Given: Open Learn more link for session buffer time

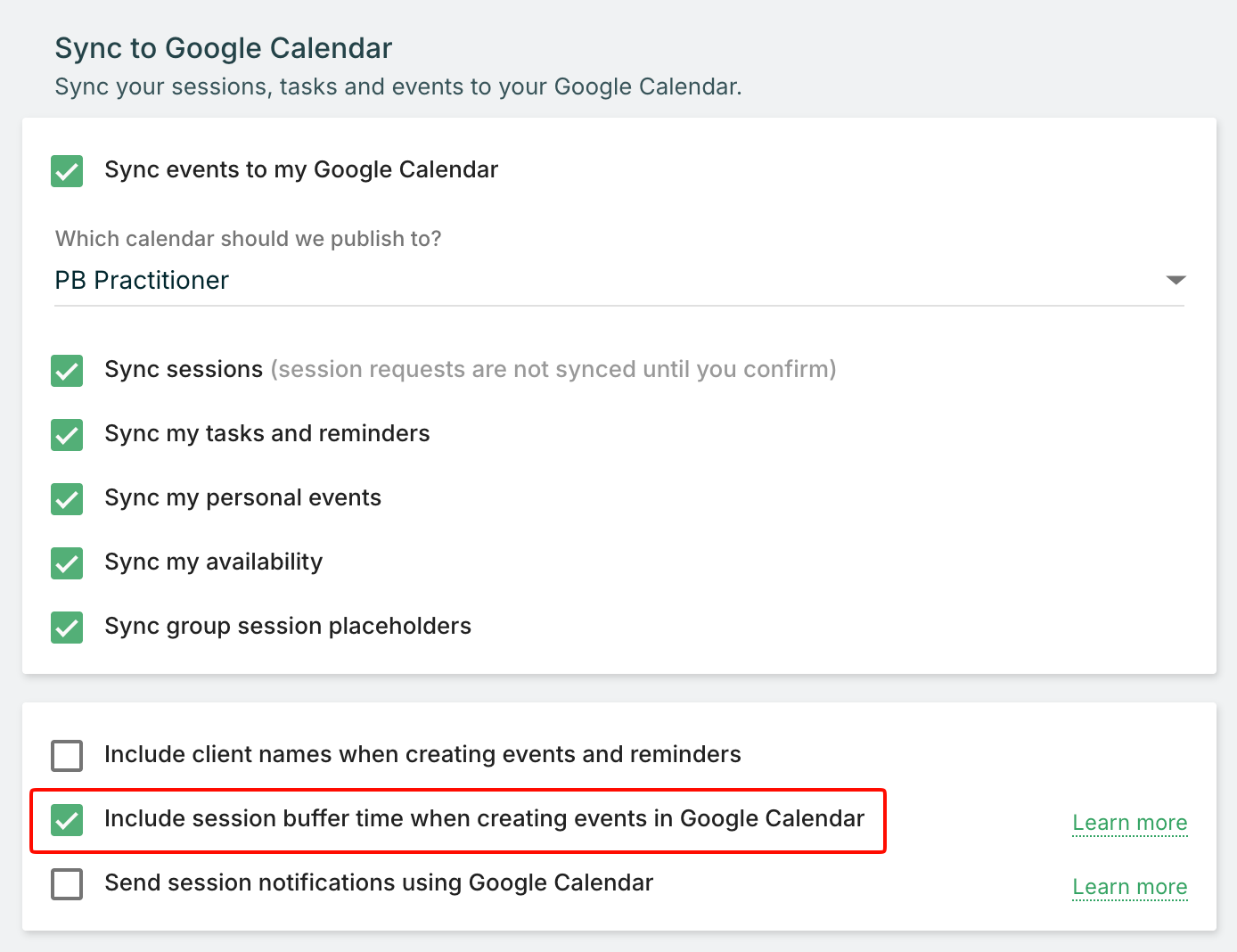Looking at the screenshot, I should click(x=1129, y=823).
